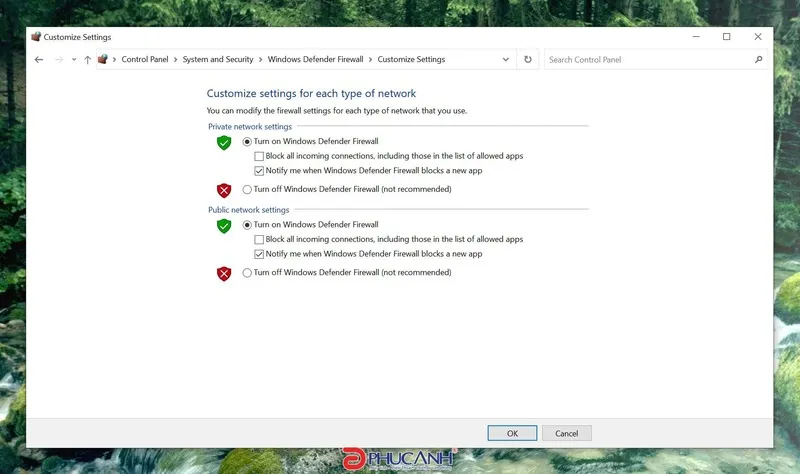Viewport: 800px width, 474px height.
Task: Expand chevron before Control Panel breadcrumb
Action: pyautogui.click(x=114, y=60)
